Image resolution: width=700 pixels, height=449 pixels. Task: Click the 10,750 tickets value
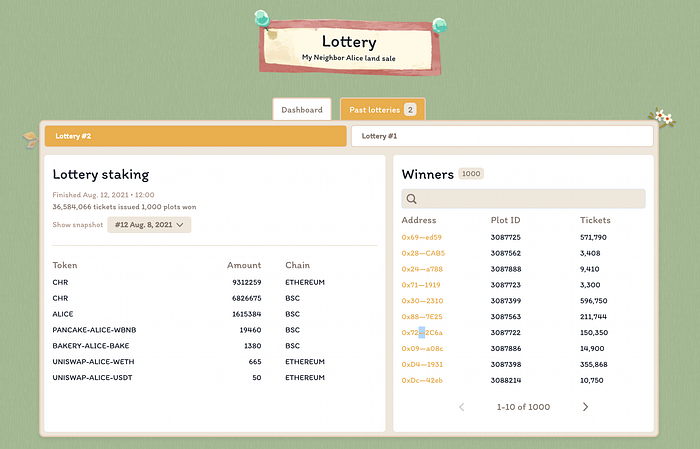(592, 380)
